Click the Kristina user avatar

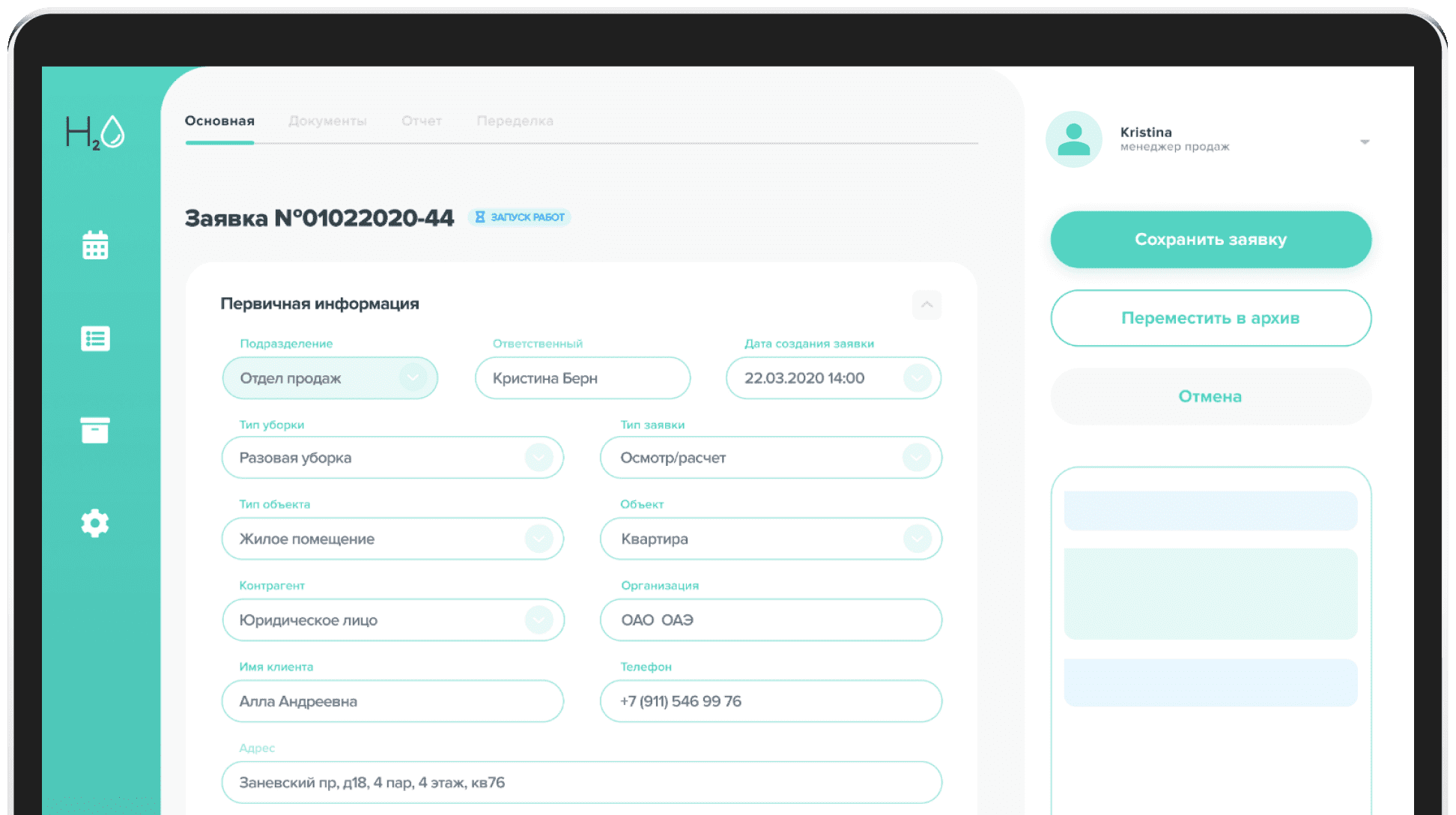coord(1073,139)
